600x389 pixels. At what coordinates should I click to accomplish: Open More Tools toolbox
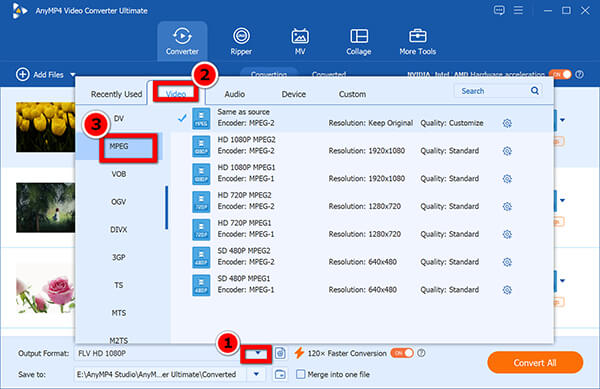point(417,41)
